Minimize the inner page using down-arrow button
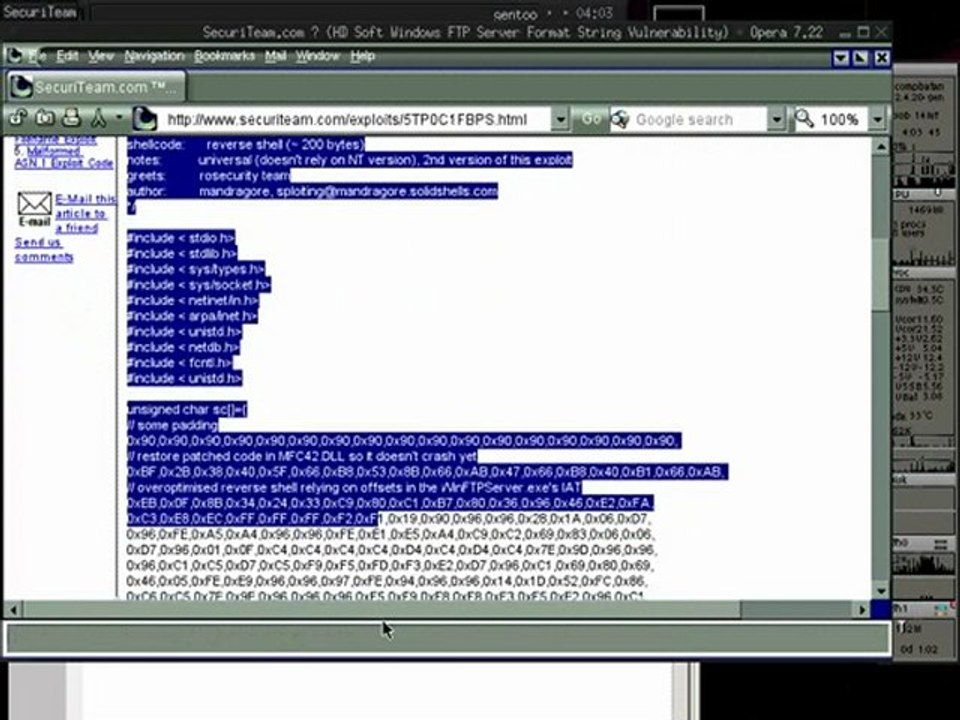This screenshot has height=720, width=960. (841, 57)
